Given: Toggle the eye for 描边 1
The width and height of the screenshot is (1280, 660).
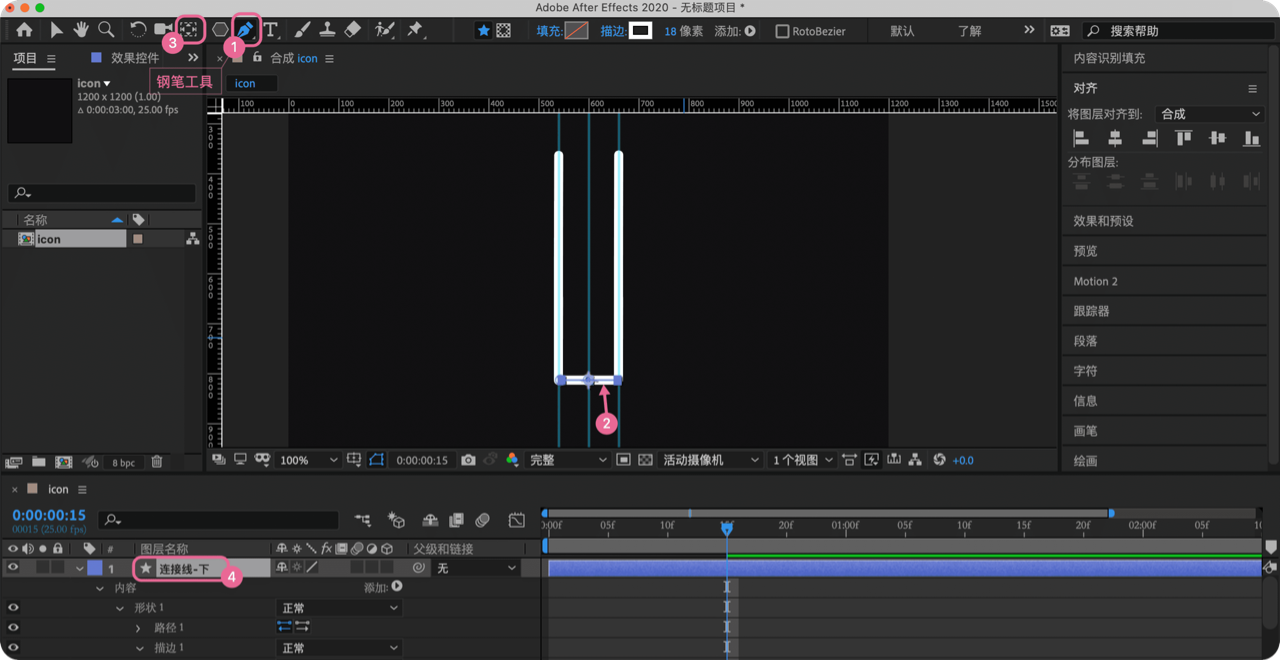Looking at the screenshot, I should [x=13, y=648].
